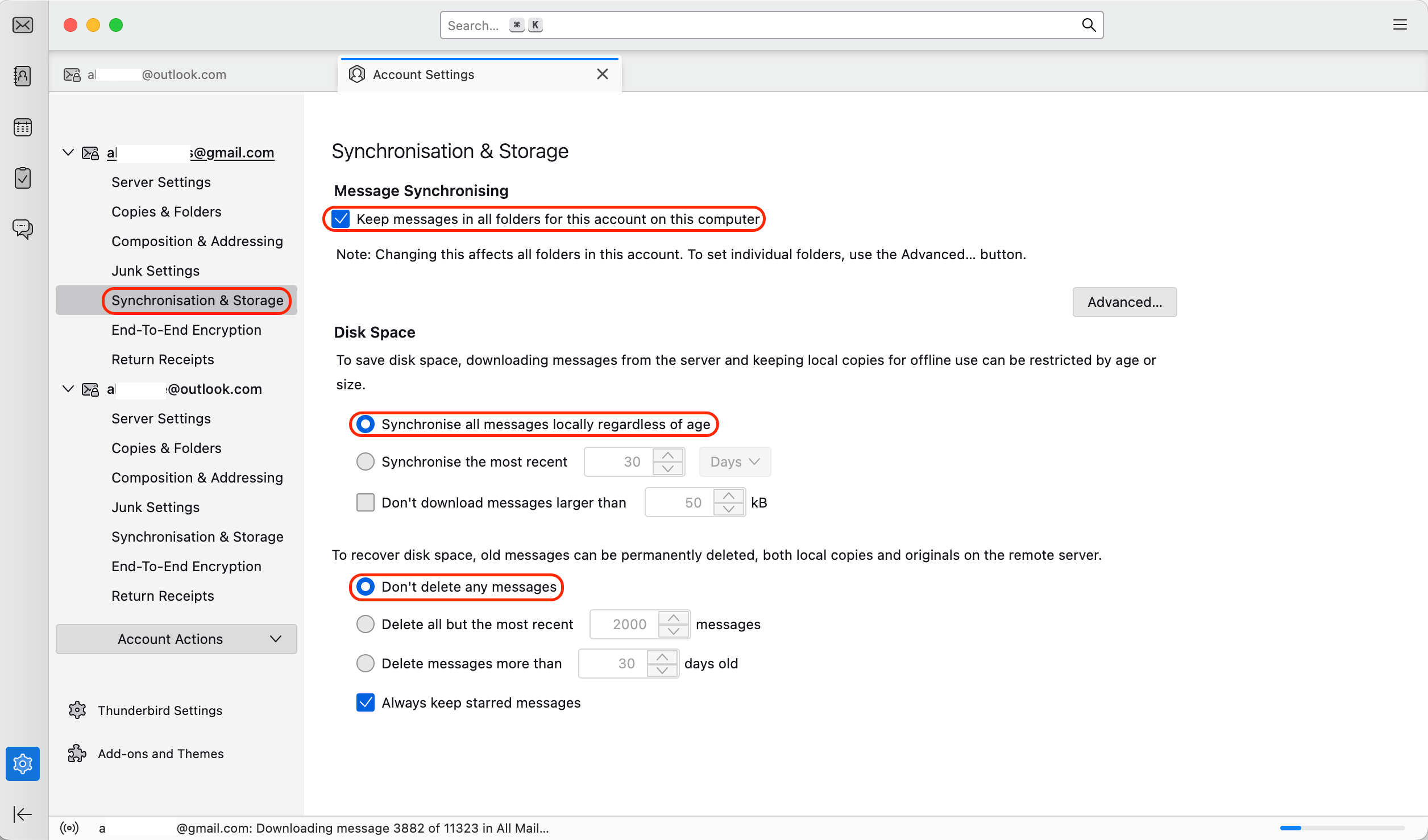Open Mail via the top sidebar icon
Viewport: 1428px width, 840px height.
pyautogui.click(x=22, y=25)
